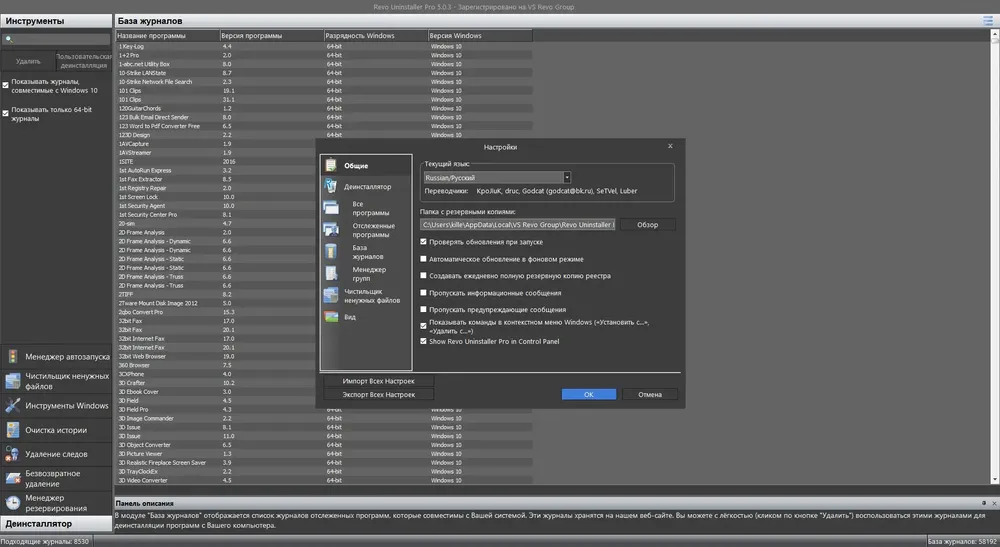Open Инструменты Windows wrench icon
1000x547 pixels.
click(x=12, y=405)
